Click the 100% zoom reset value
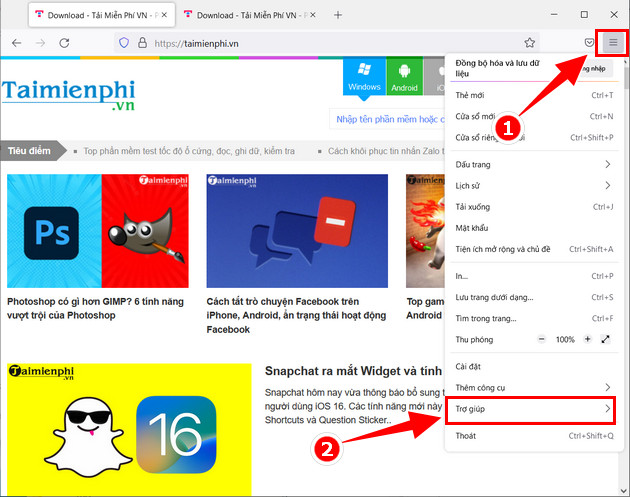Image resolution: width=630 pixels, height=497 pixels. coord(565,340)
